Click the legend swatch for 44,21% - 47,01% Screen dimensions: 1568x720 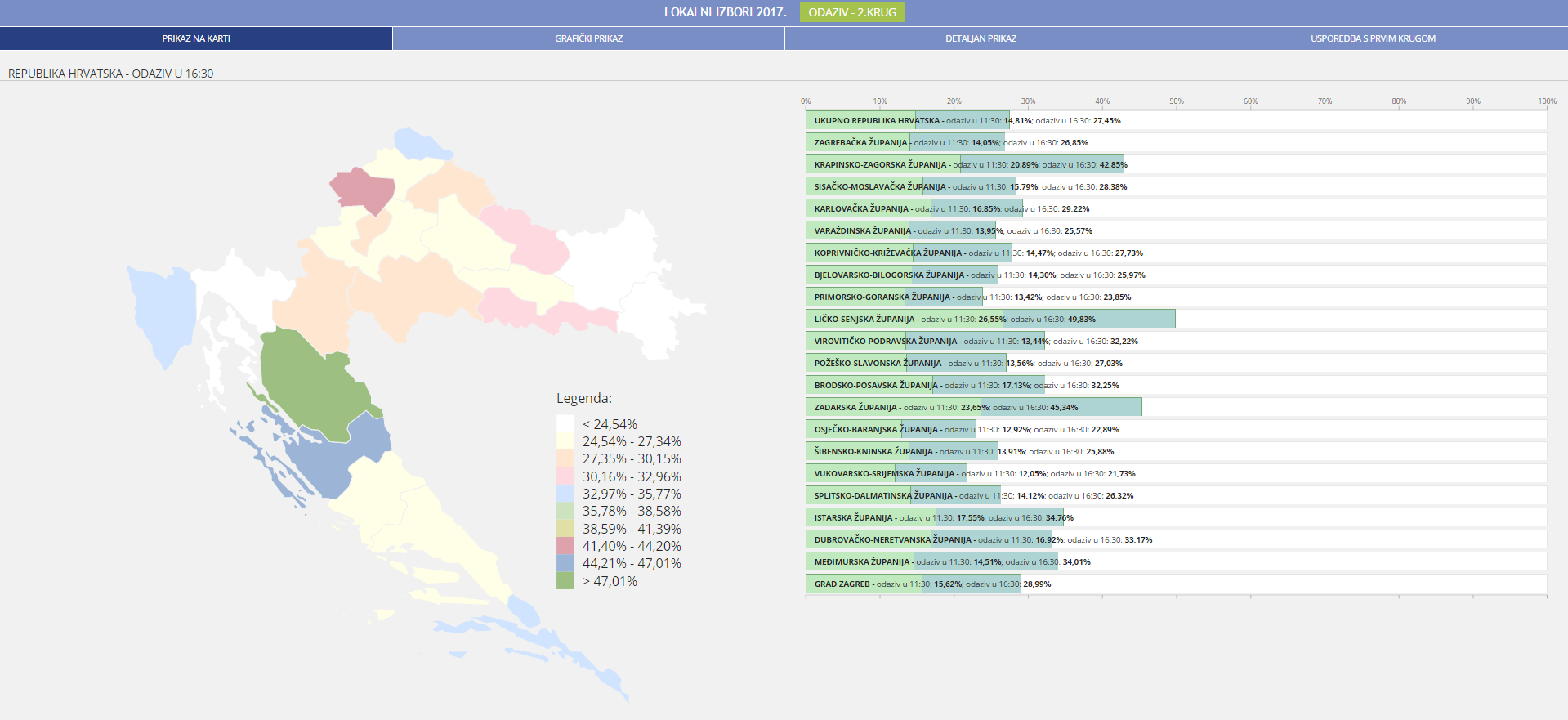tap(565, 564)
